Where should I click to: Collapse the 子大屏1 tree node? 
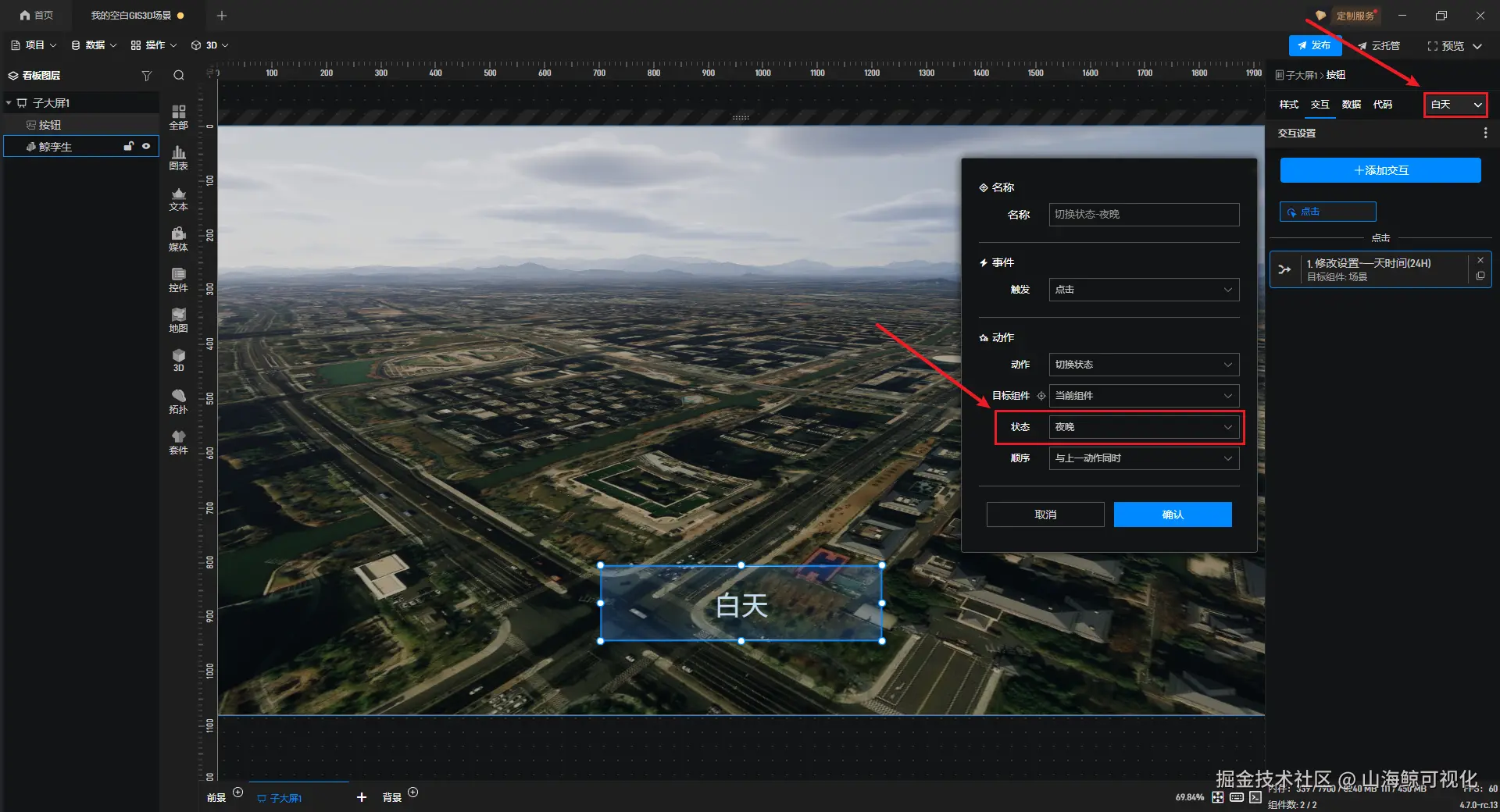[x=9, y=103]
